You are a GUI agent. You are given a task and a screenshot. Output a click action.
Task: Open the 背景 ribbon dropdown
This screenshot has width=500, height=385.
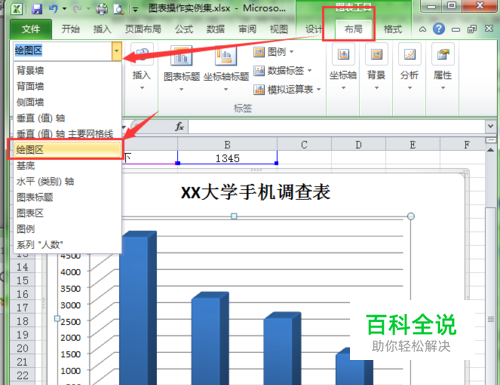[x=376, y=67]
